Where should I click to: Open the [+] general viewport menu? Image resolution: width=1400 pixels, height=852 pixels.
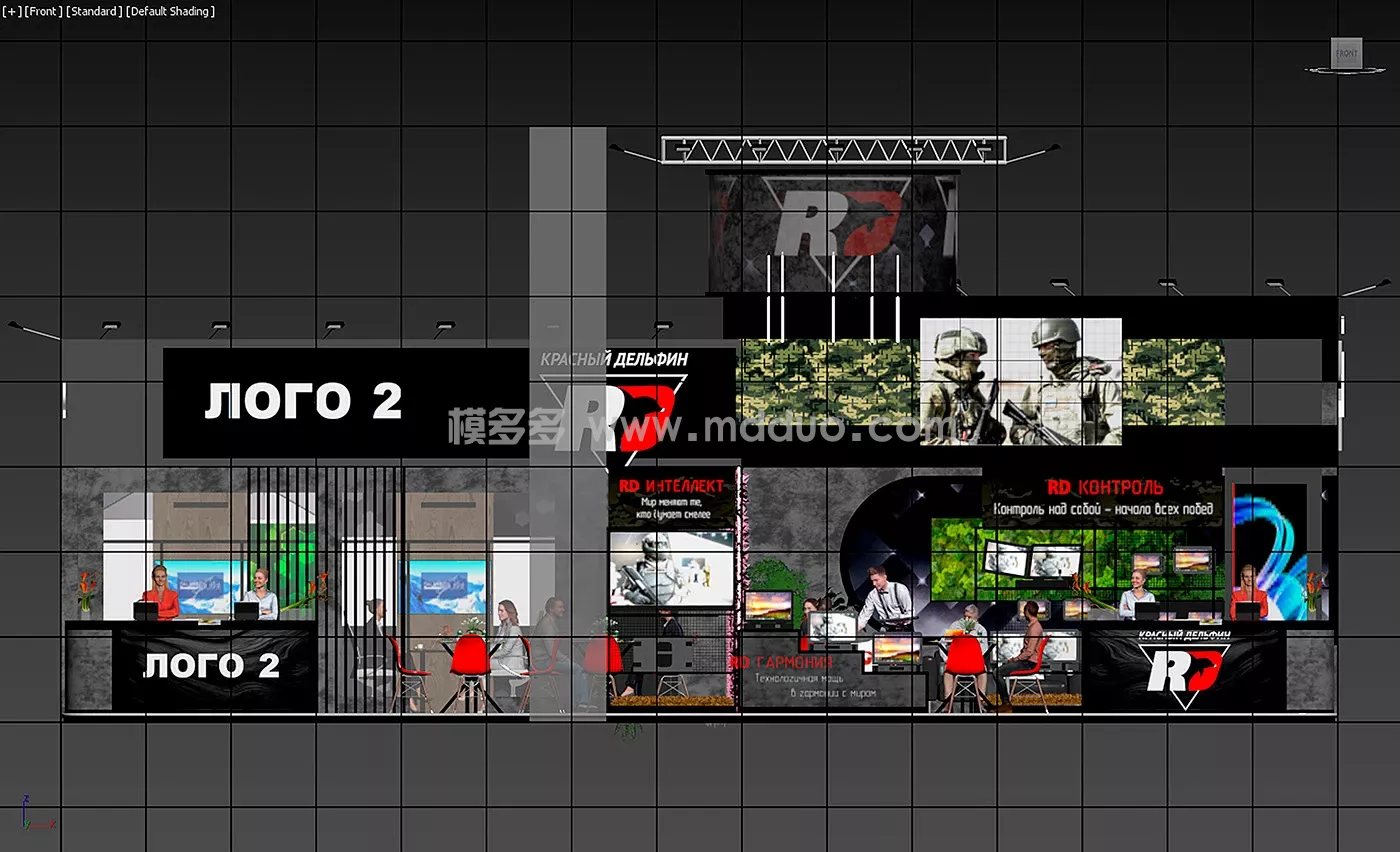pos(11,11)
